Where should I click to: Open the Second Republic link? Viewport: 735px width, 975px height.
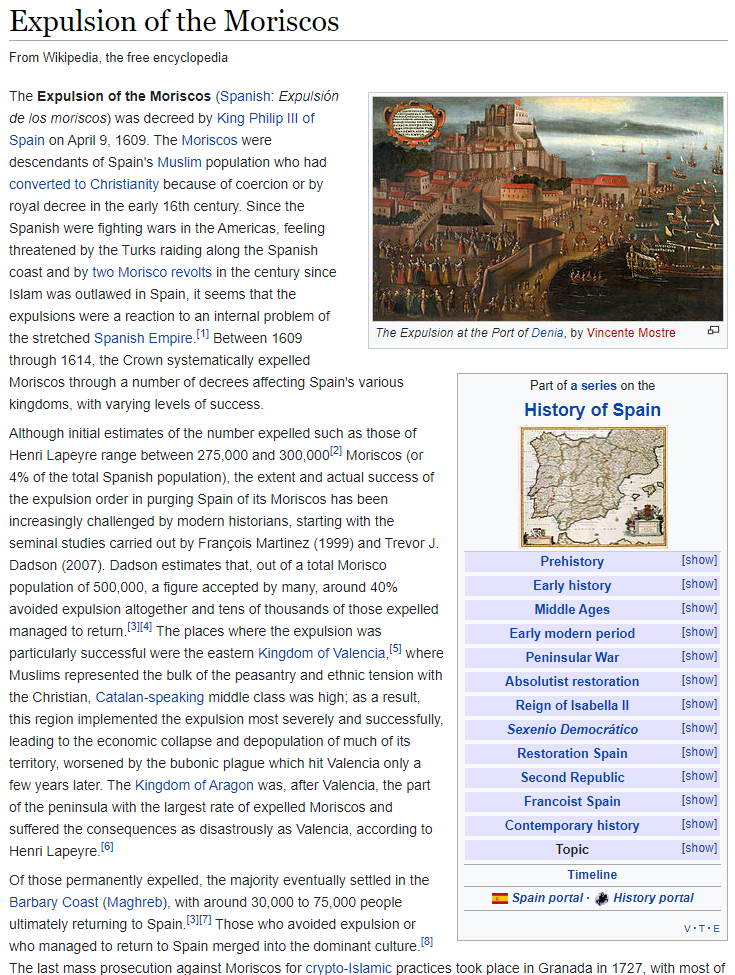[572, 777]
